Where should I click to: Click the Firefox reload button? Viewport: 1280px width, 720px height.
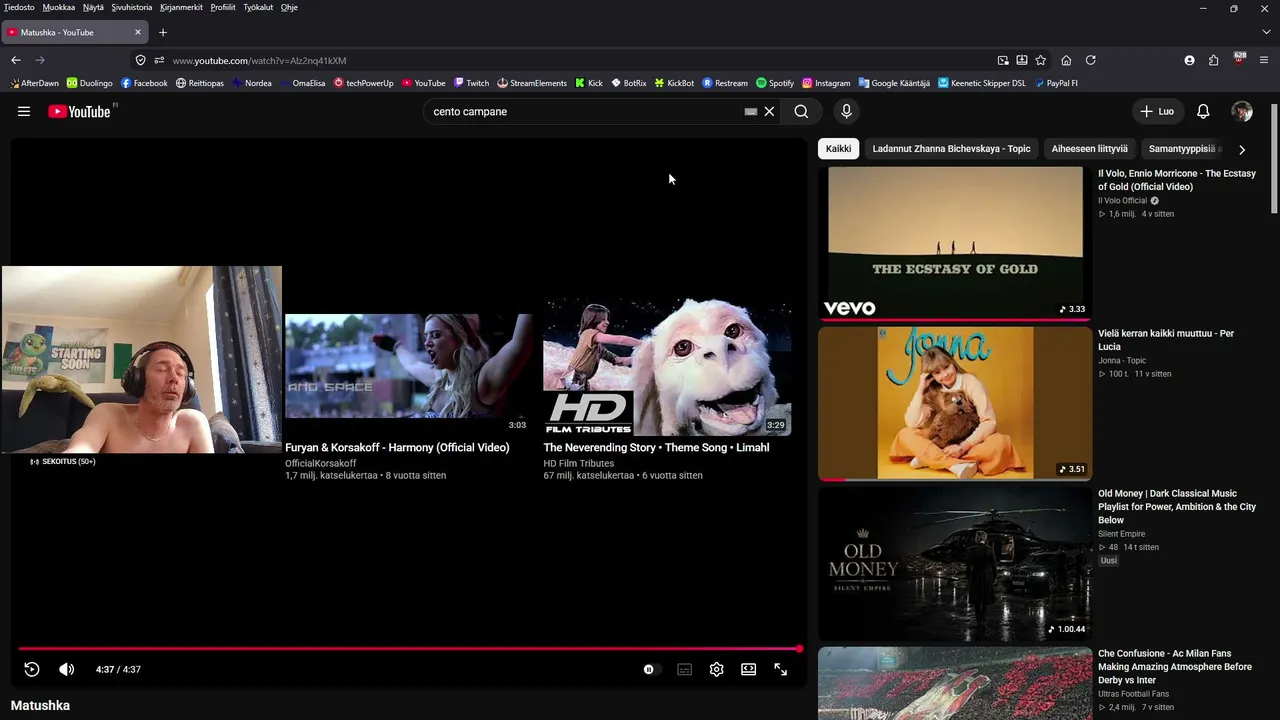tap(1091, 60)
